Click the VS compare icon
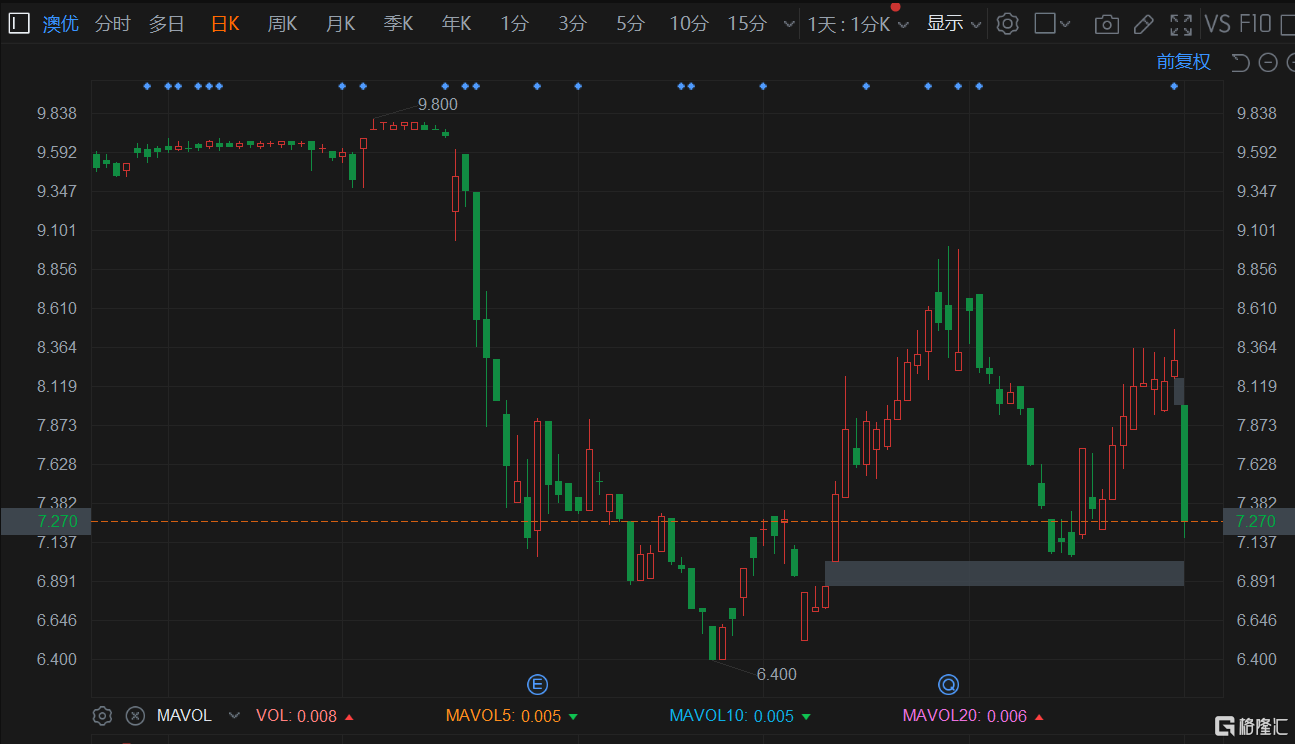Screen dimensions: 1295x744 pyautogui.click(x=1217, y=24)
